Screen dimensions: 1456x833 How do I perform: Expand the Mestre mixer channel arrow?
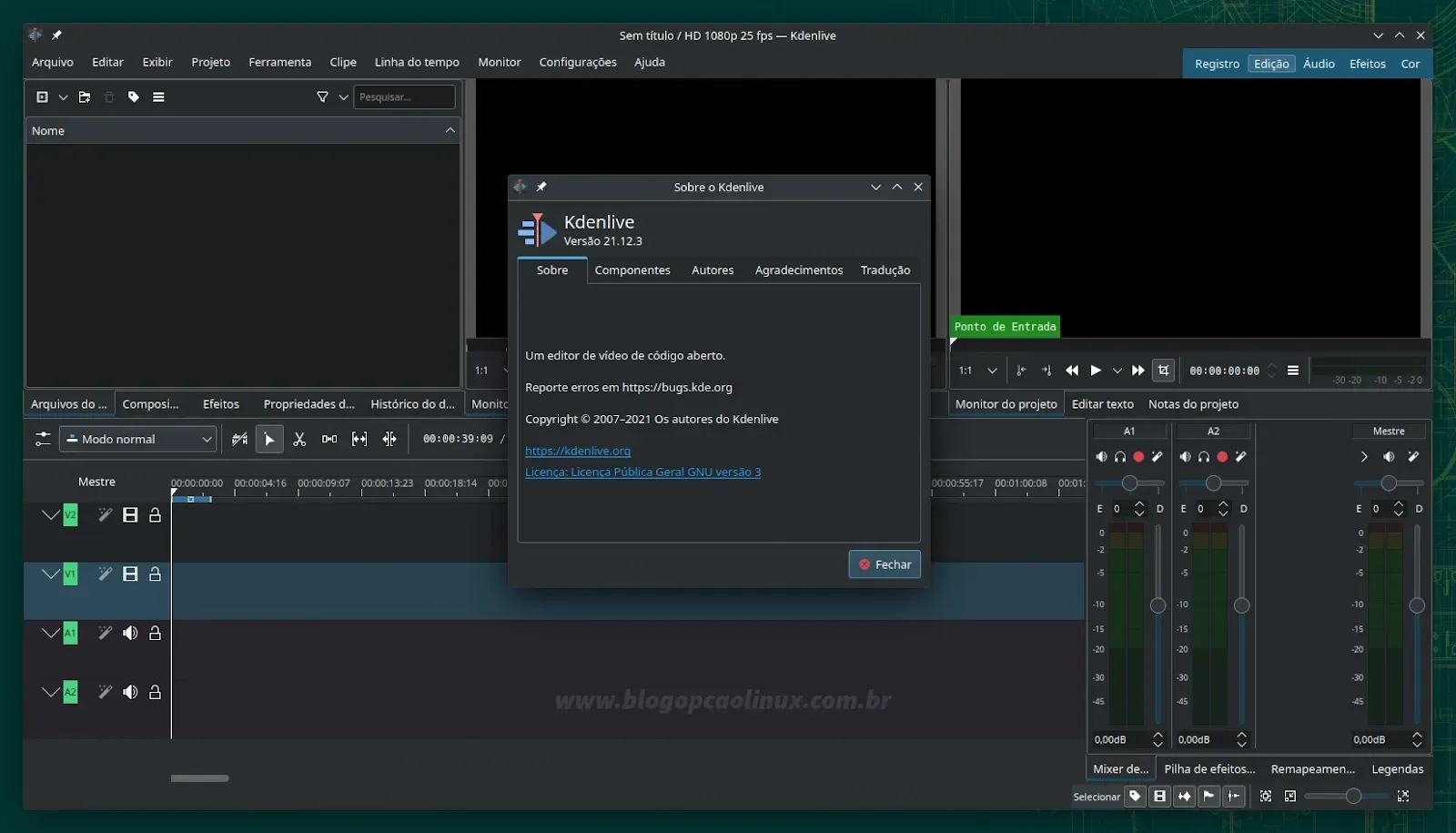[1364, 456]
